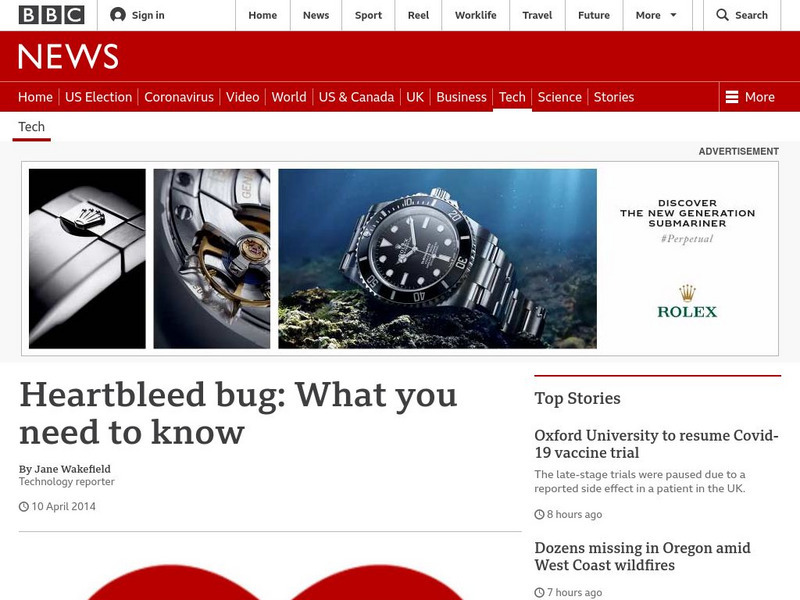Open the Coronavirus news section
Image resolution: width=800 pixels, height=600 pixels.
point(179,97)
